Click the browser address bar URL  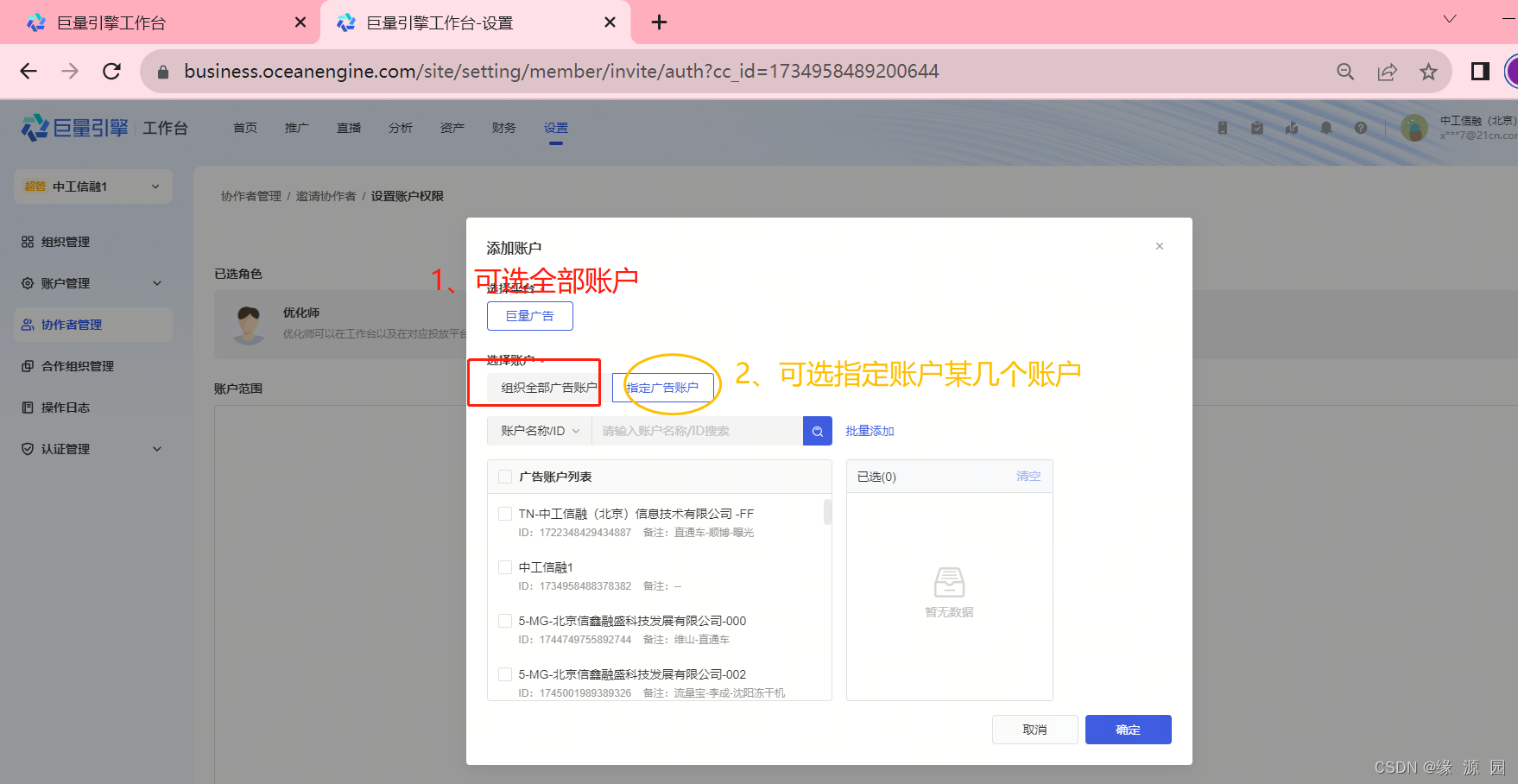561,72
